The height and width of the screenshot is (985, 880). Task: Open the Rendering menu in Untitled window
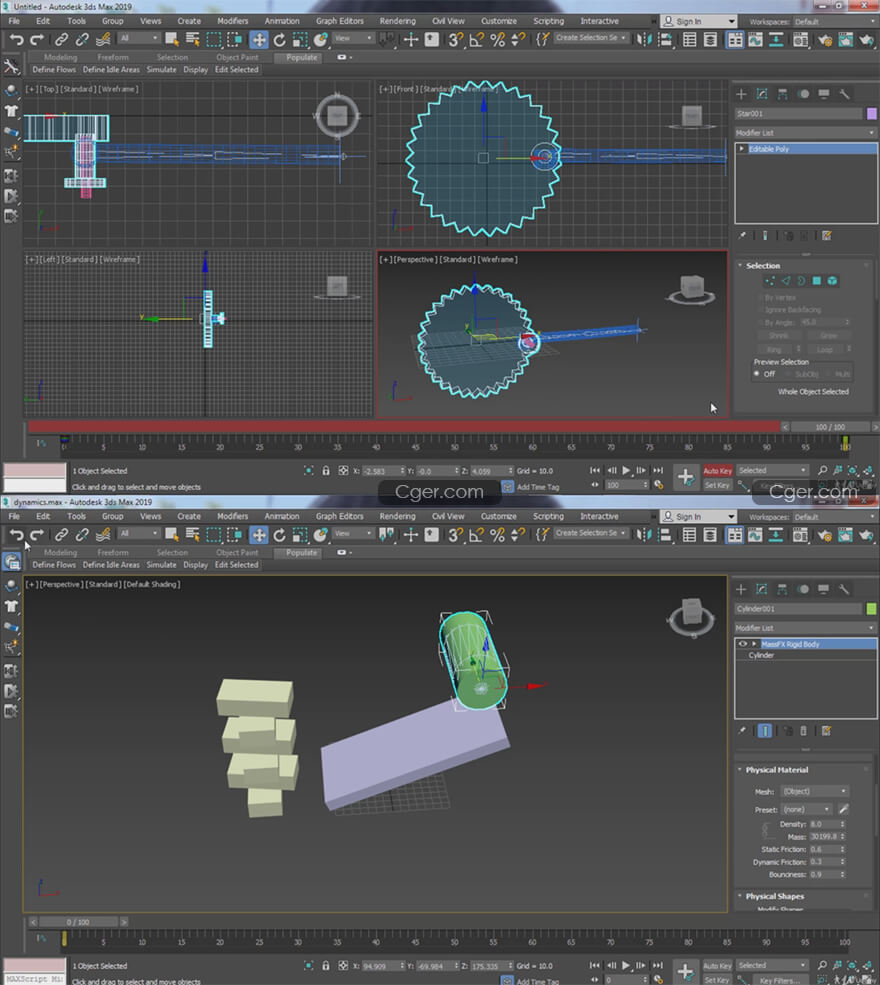pos(397,21)
